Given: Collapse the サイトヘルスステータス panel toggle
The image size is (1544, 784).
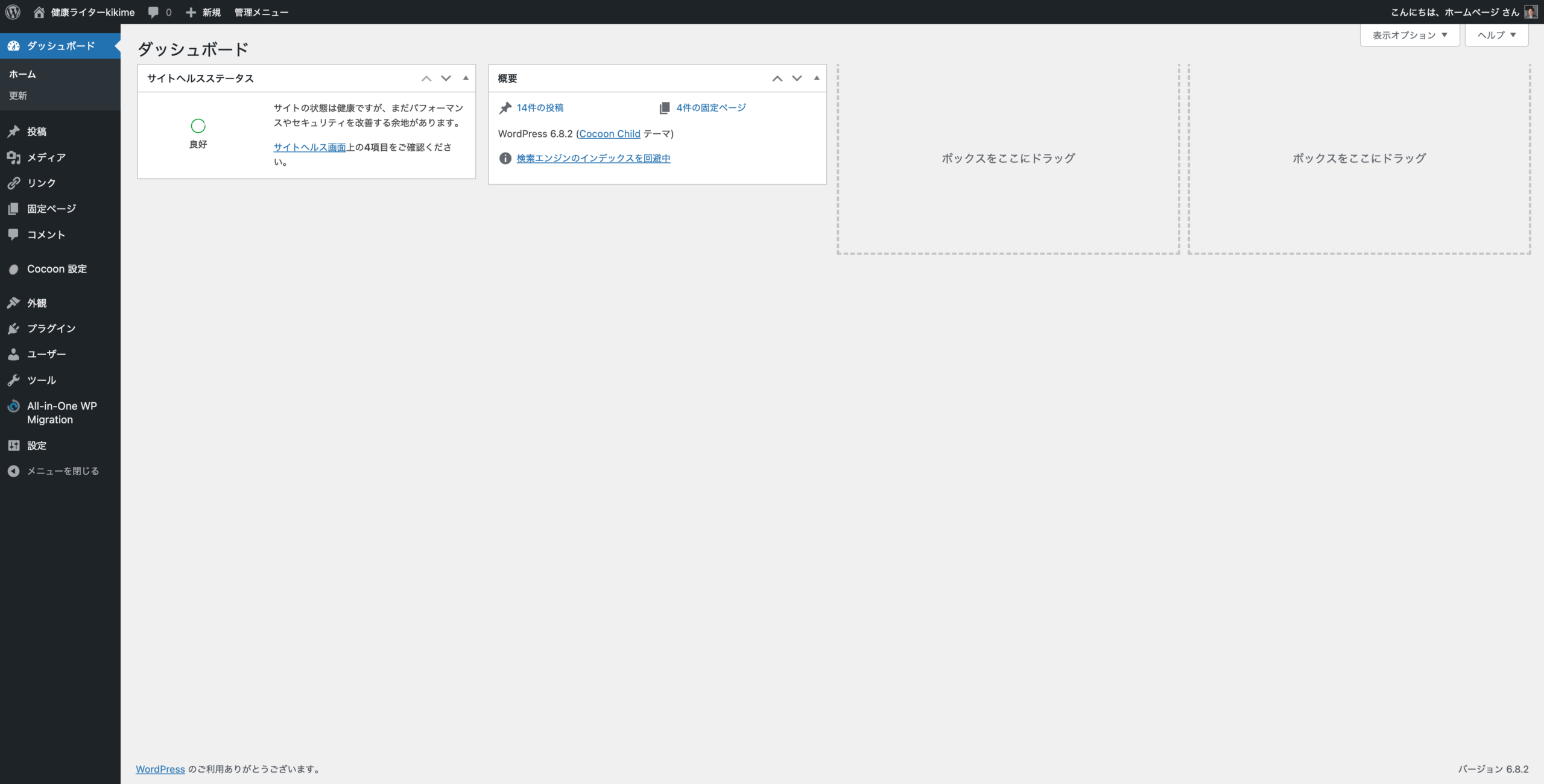Looking at the screenshot, I should [466, 78].
